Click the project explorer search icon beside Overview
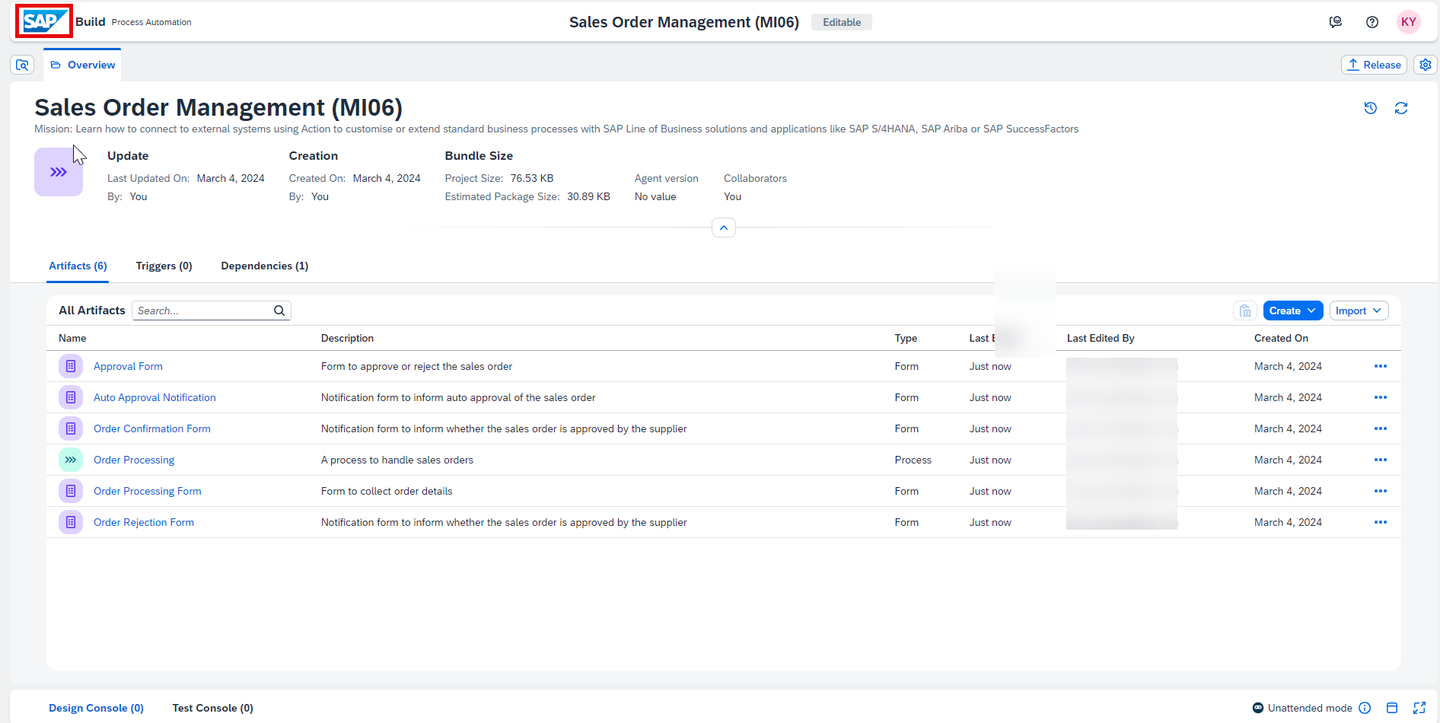 22,65
